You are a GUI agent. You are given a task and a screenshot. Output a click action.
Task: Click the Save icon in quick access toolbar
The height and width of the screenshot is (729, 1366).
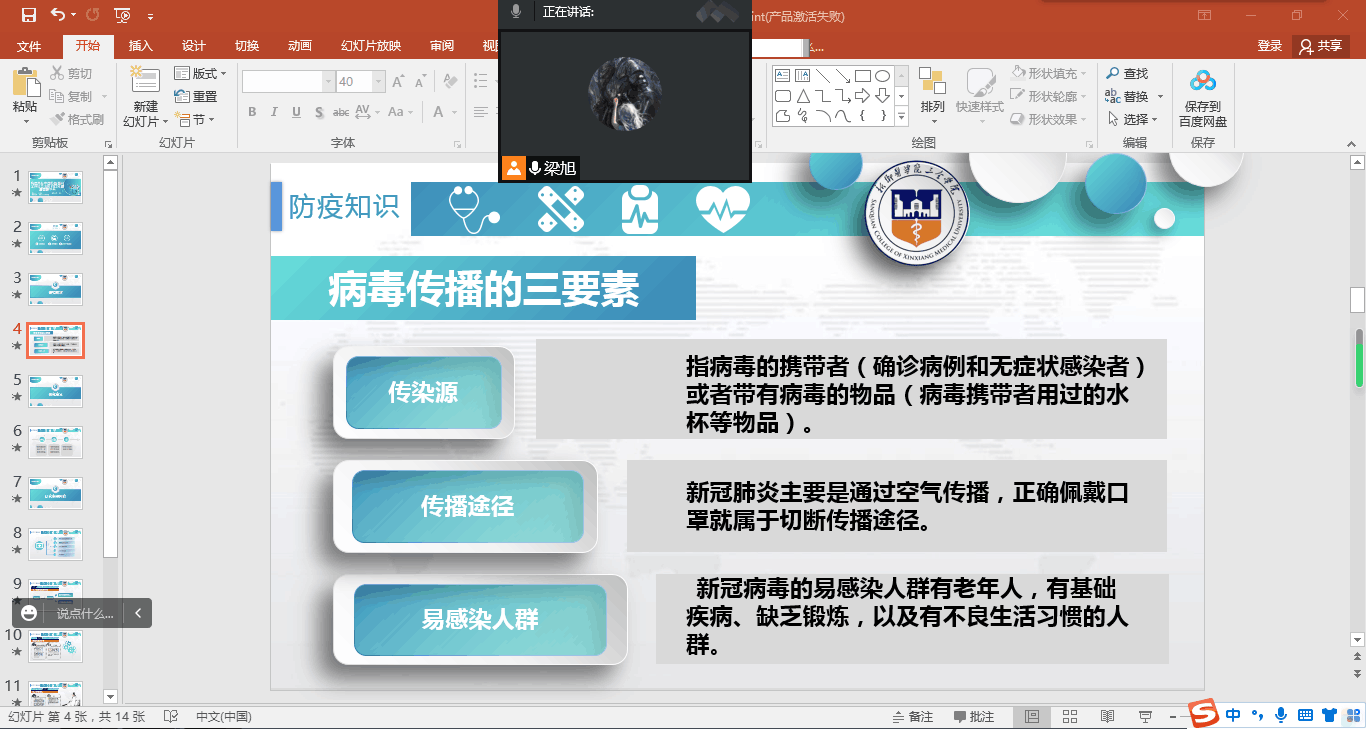[x=28, y=15]
